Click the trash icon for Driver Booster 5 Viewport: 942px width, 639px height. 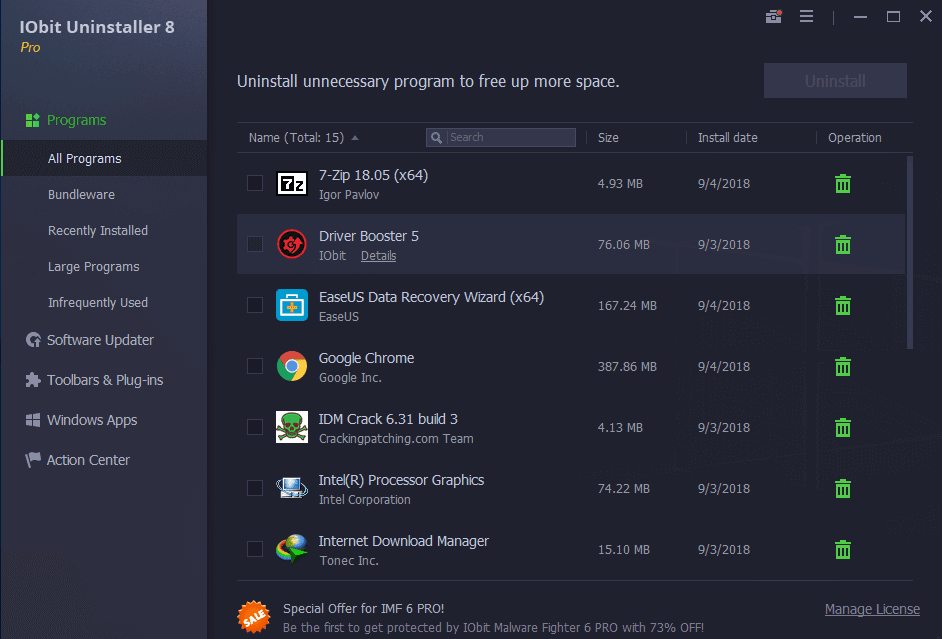843,244
